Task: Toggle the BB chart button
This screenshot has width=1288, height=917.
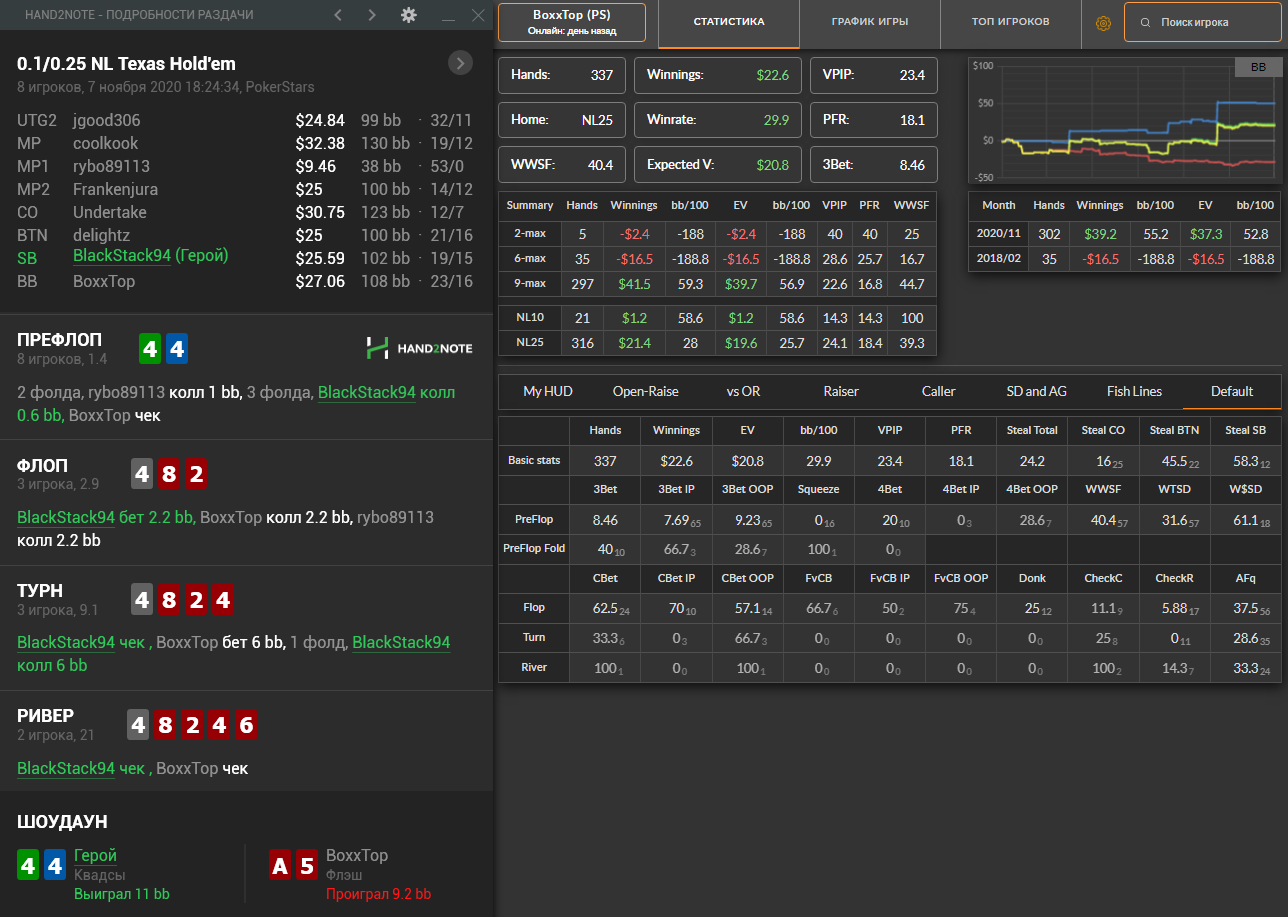Action: click(1257, 67)
